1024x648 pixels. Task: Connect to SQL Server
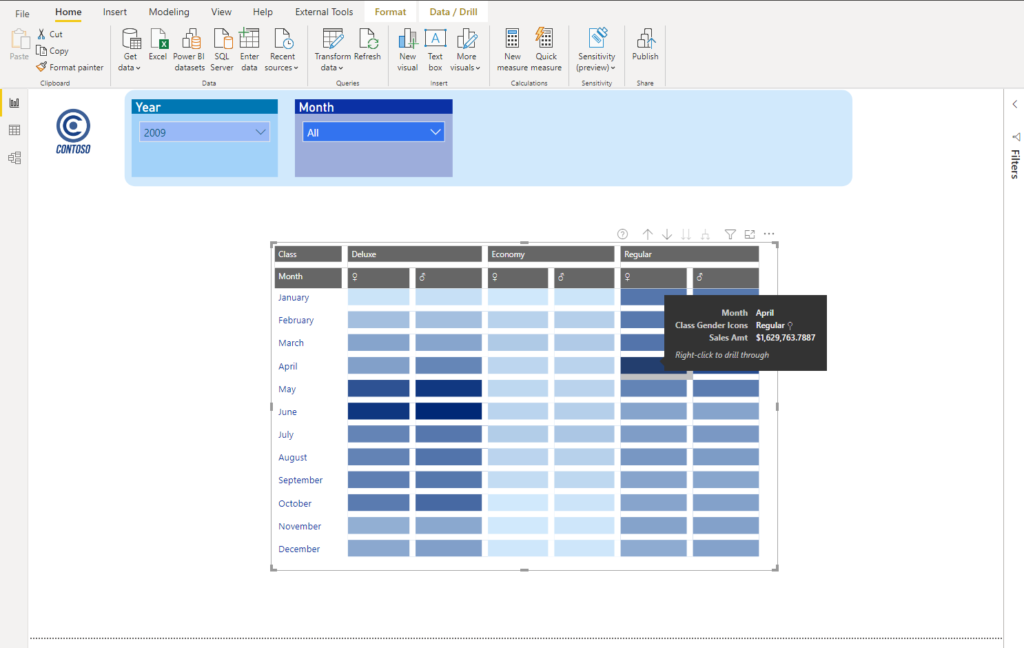pos(222,50)
